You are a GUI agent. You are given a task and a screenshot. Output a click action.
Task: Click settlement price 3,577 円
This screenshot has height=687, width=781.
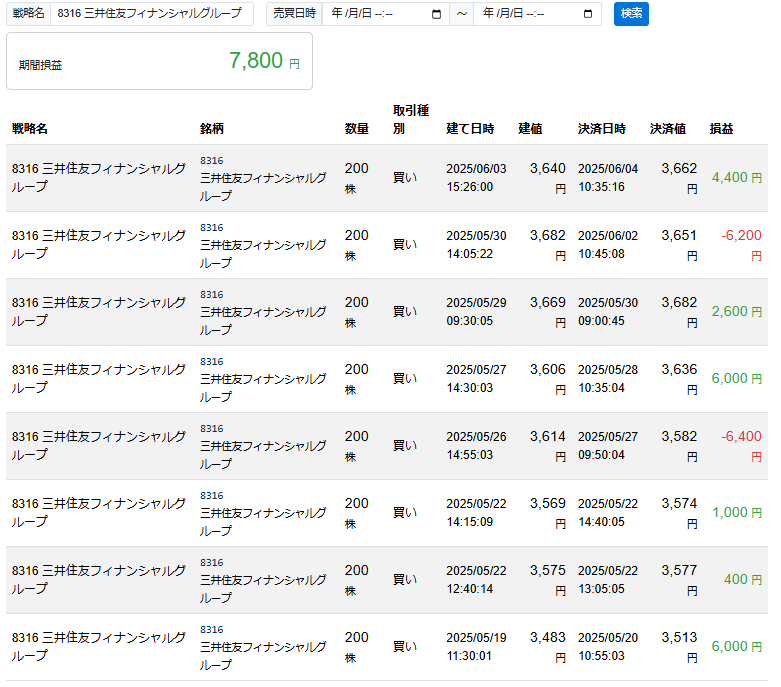click(679, 580)
